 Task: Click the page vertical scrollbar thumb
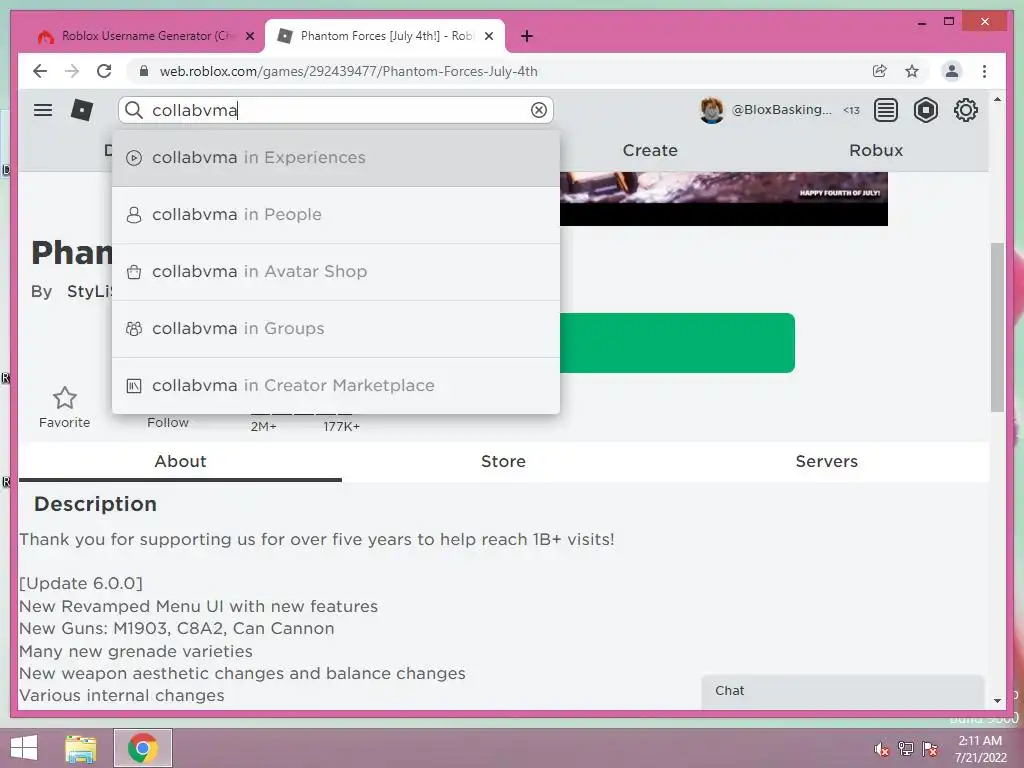997,327
